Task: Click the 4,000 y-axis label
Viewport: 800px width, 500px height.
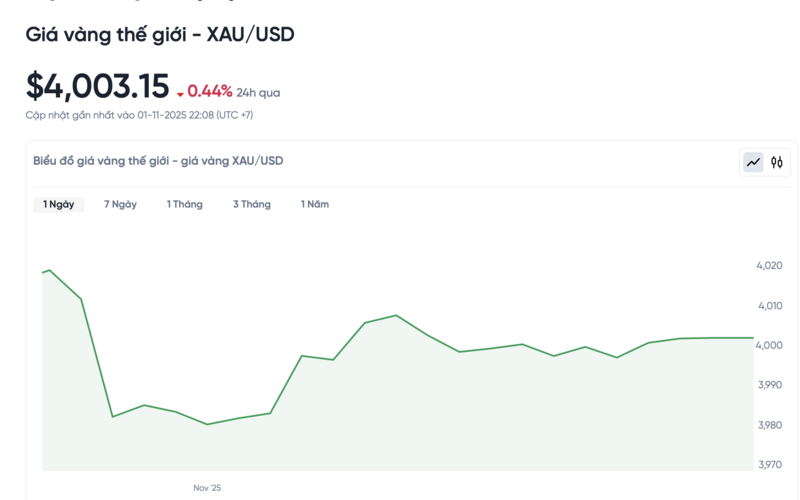Action: (x=769, y=346)
